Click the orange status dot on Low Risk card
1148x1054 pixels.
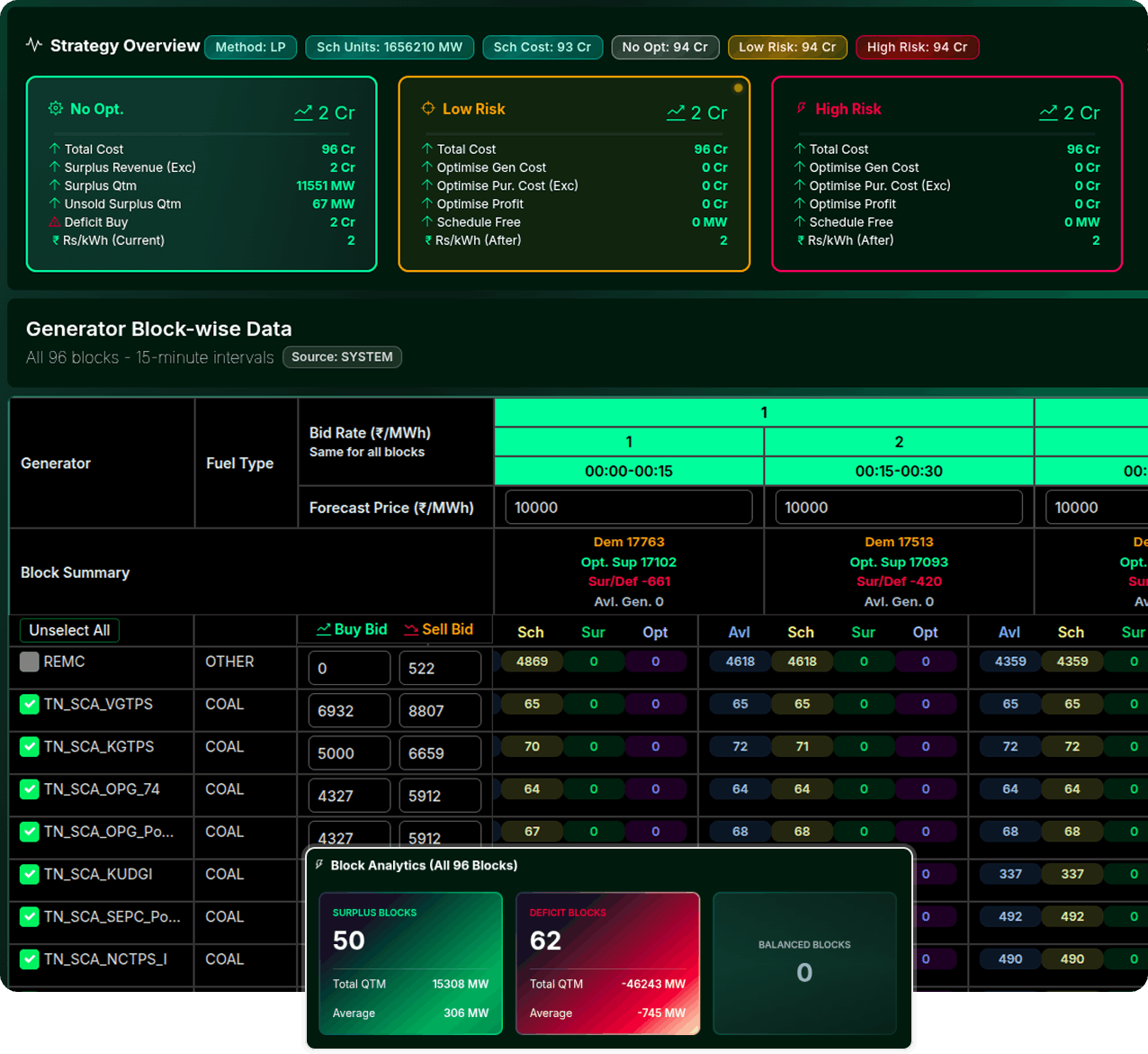pyautogui.click(x=738, y=88)
